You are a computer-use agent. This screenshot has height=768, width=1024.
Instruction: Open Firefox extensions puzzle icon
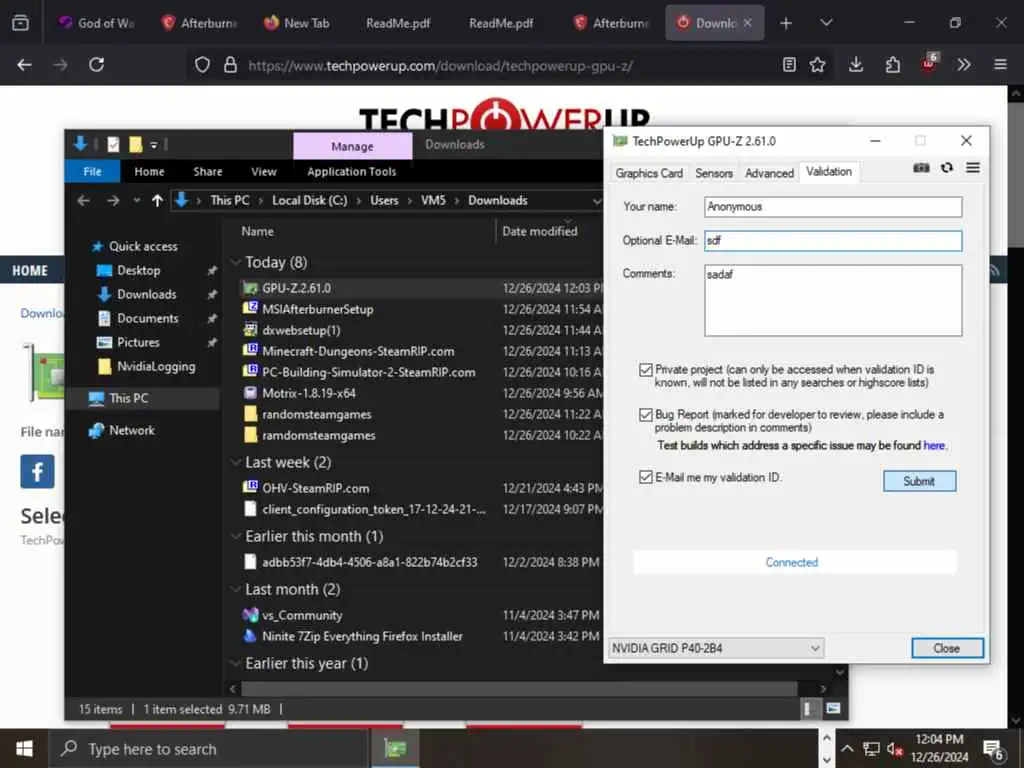tap(892, 65)
